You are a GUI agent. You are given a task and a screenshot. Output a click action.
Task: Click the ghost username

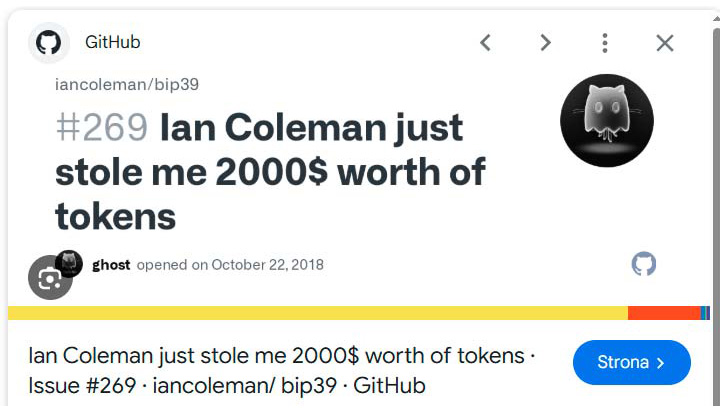tap(111, 265)
